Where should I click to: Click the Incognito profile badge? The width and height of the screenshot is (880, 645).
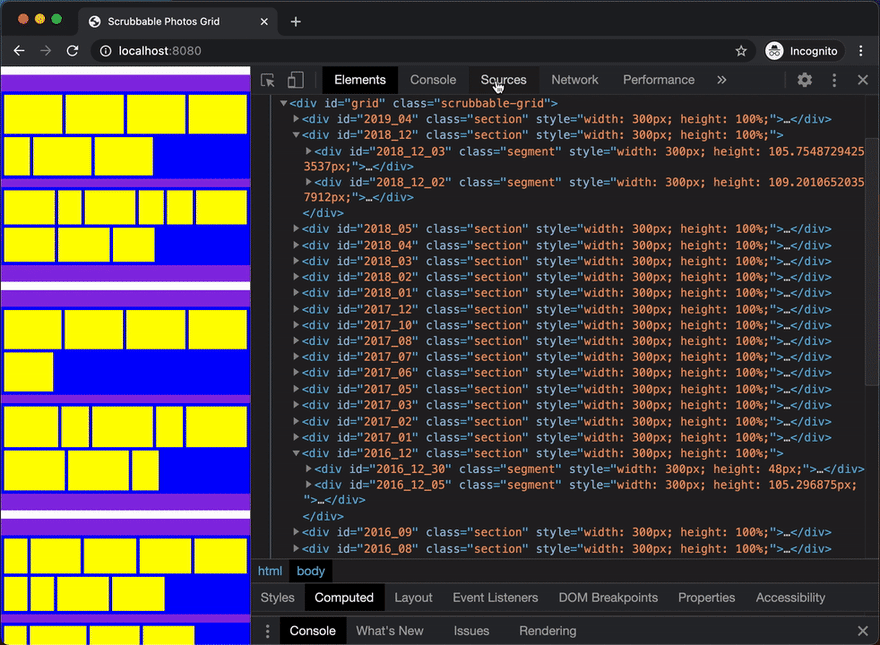point(803,51)
